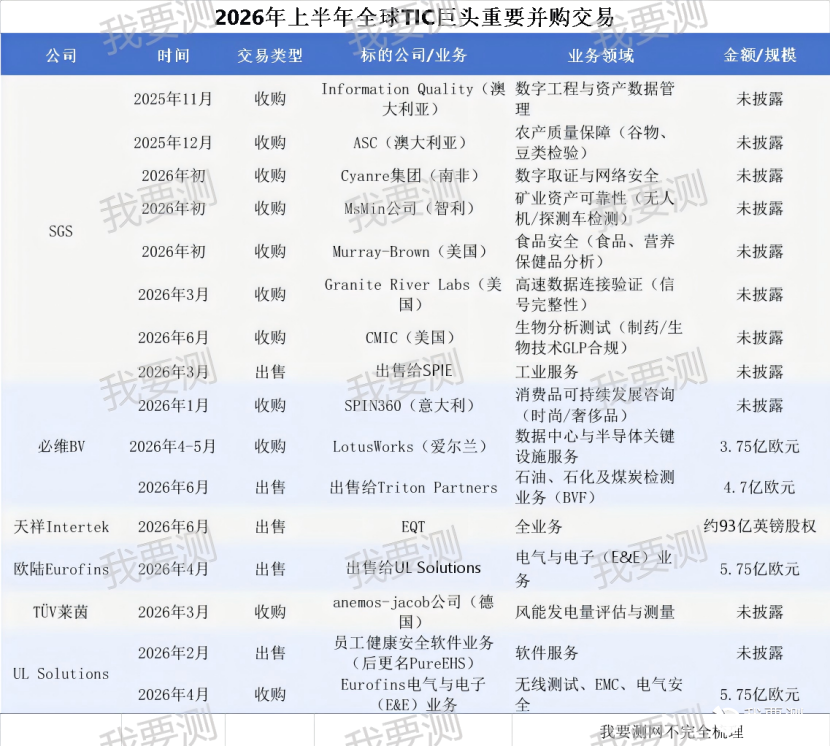Select the TÜV莱茵 company cell
The image size is (830, 747).
point(61,612)
